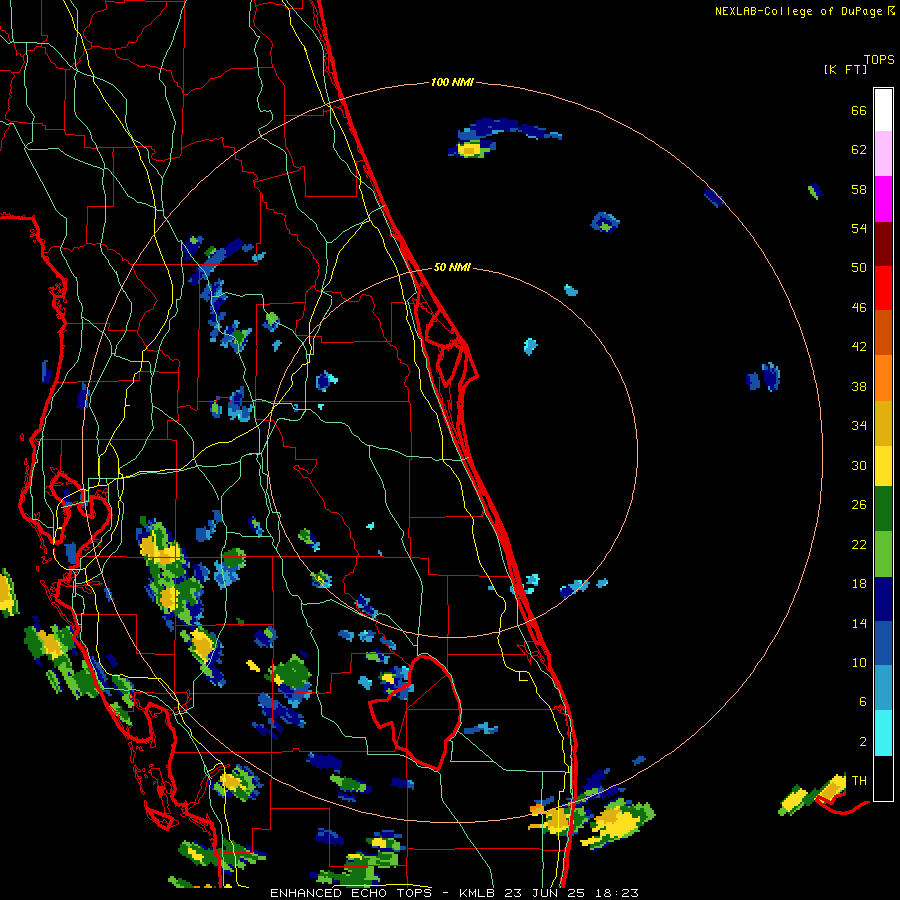Click the 38 legend value
Viewport: 900px width, 900px height.
pyautogui.click(x=859, y=386)
